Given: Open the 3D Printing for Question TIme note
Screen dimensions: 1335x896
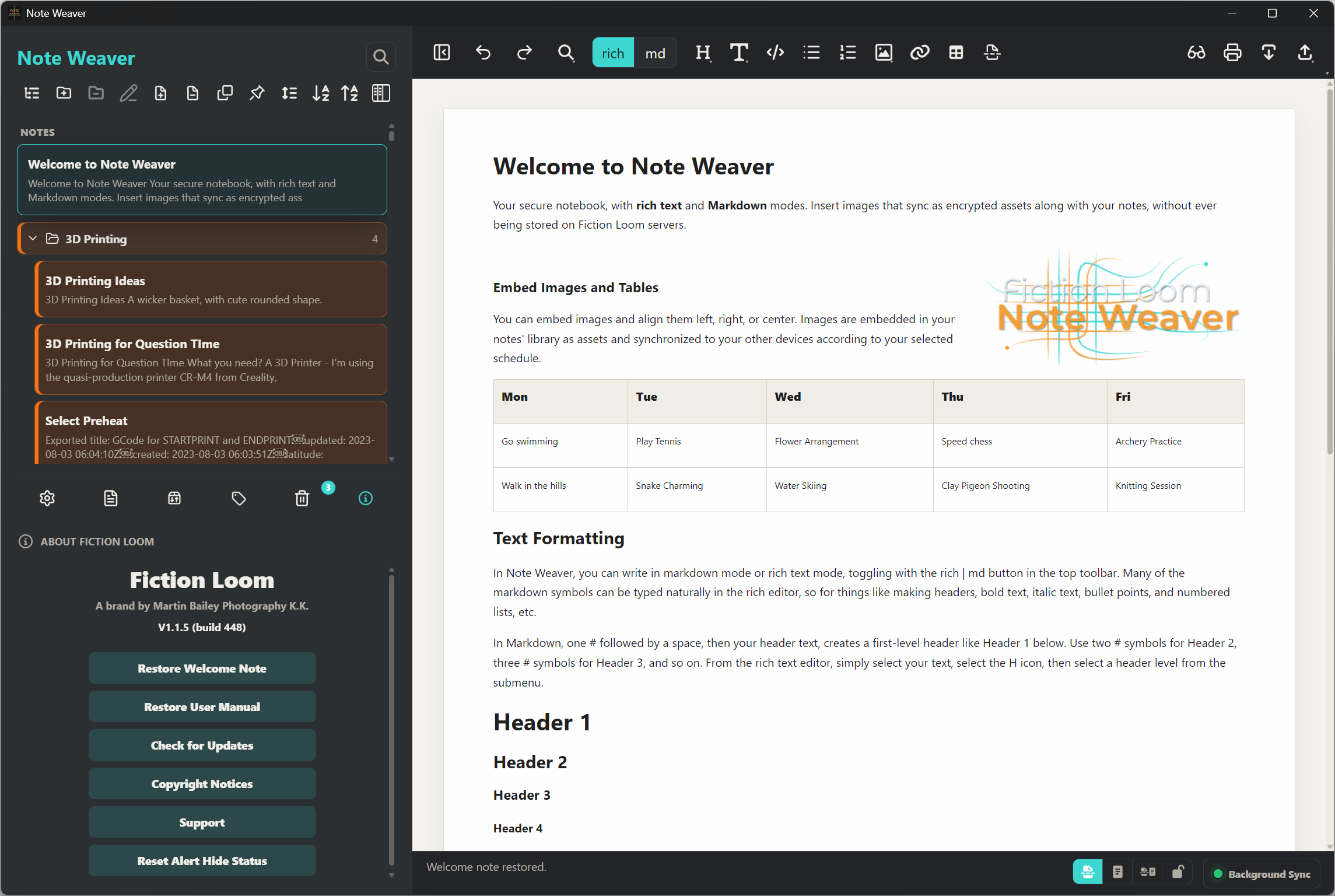Looking at the screenshot, I should [x=211, y=359].
